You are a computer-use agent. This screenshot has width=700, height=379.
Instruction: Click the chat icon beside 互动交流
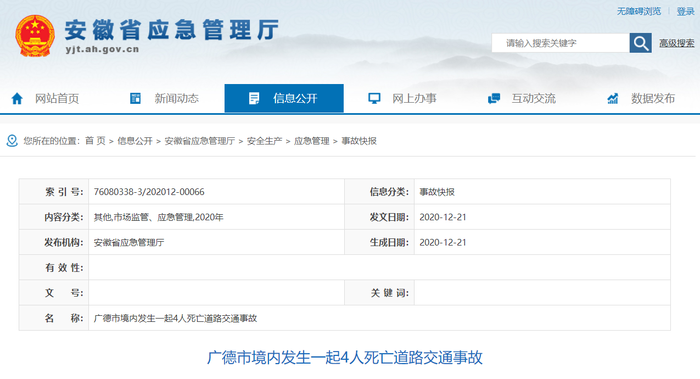(494, 98)
